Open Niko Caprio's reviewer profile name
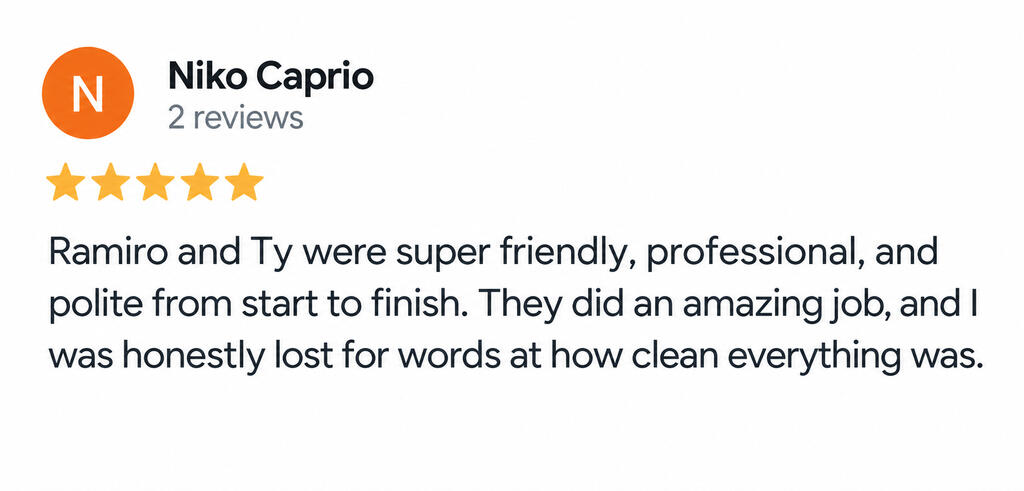The image size is (1024, 491). pyautogui.click(x=271, y=78)
